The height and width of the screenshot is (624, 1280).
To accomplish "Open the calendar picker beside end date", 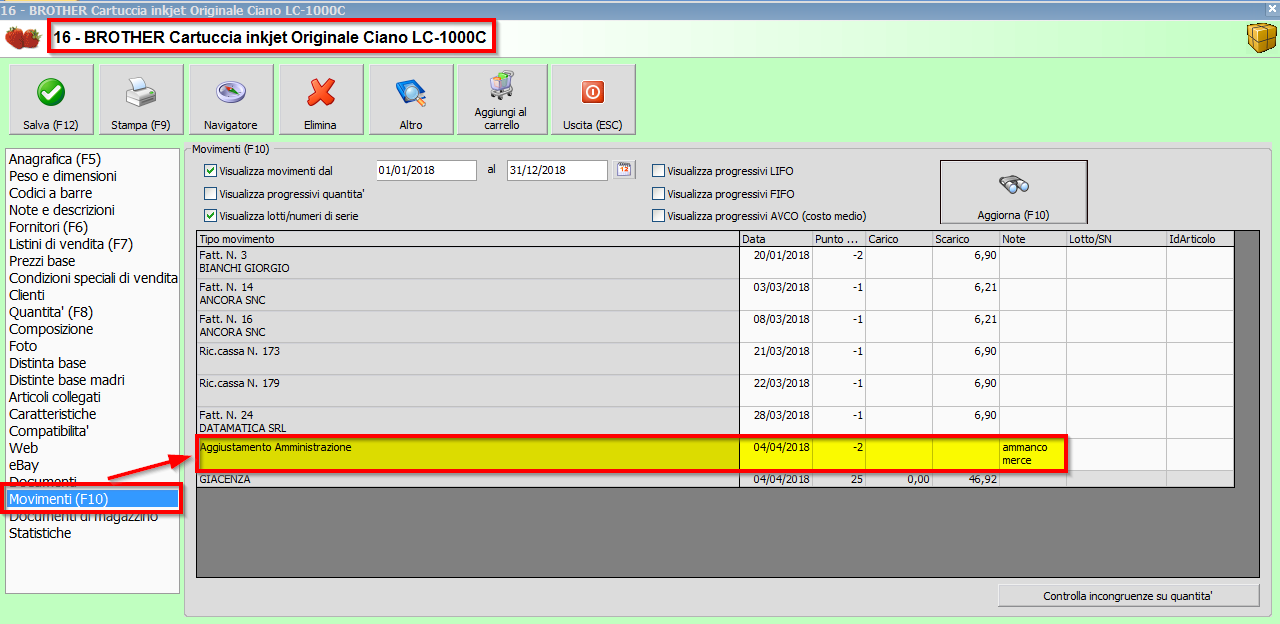I will [624, 170].
